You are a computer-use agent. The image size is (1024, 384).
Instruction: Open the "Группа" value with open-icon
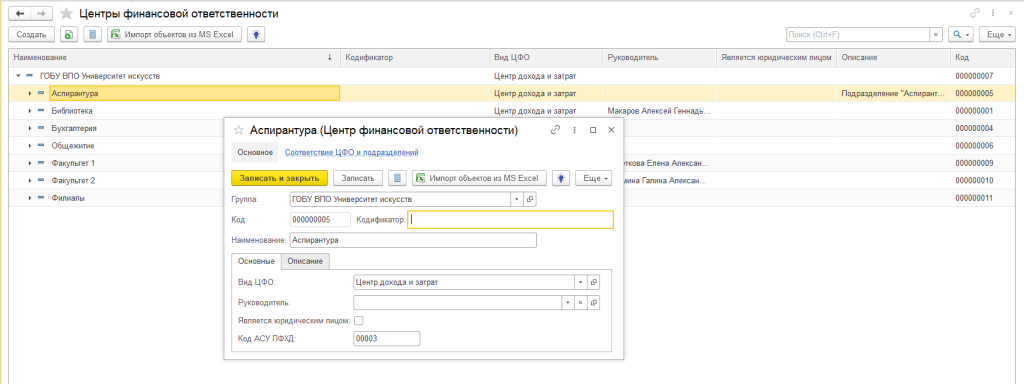tap(530, 199)
